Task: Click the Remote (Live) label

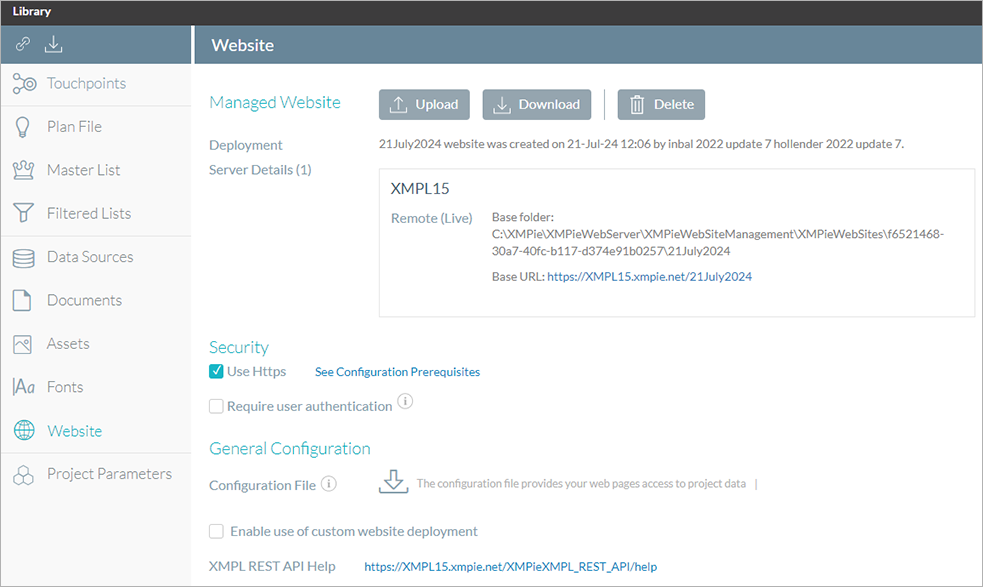Action: tap(431, 218)
